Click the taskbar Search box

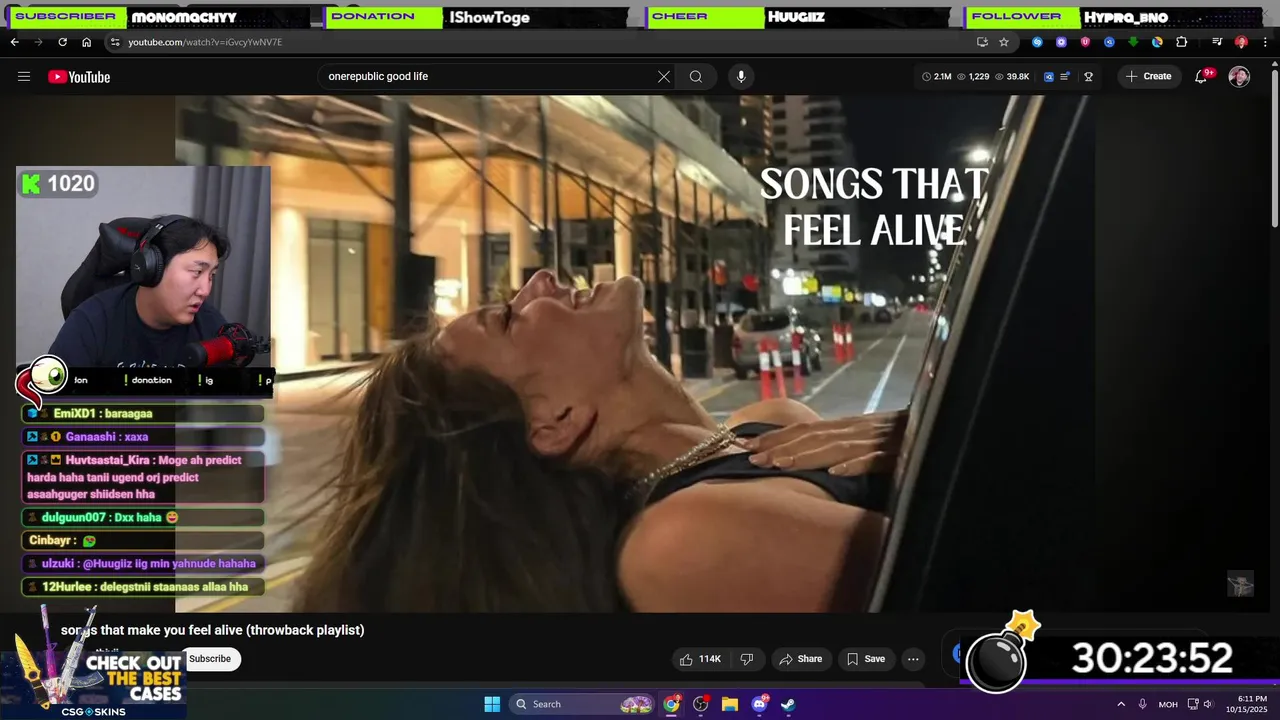click(583, 704)
